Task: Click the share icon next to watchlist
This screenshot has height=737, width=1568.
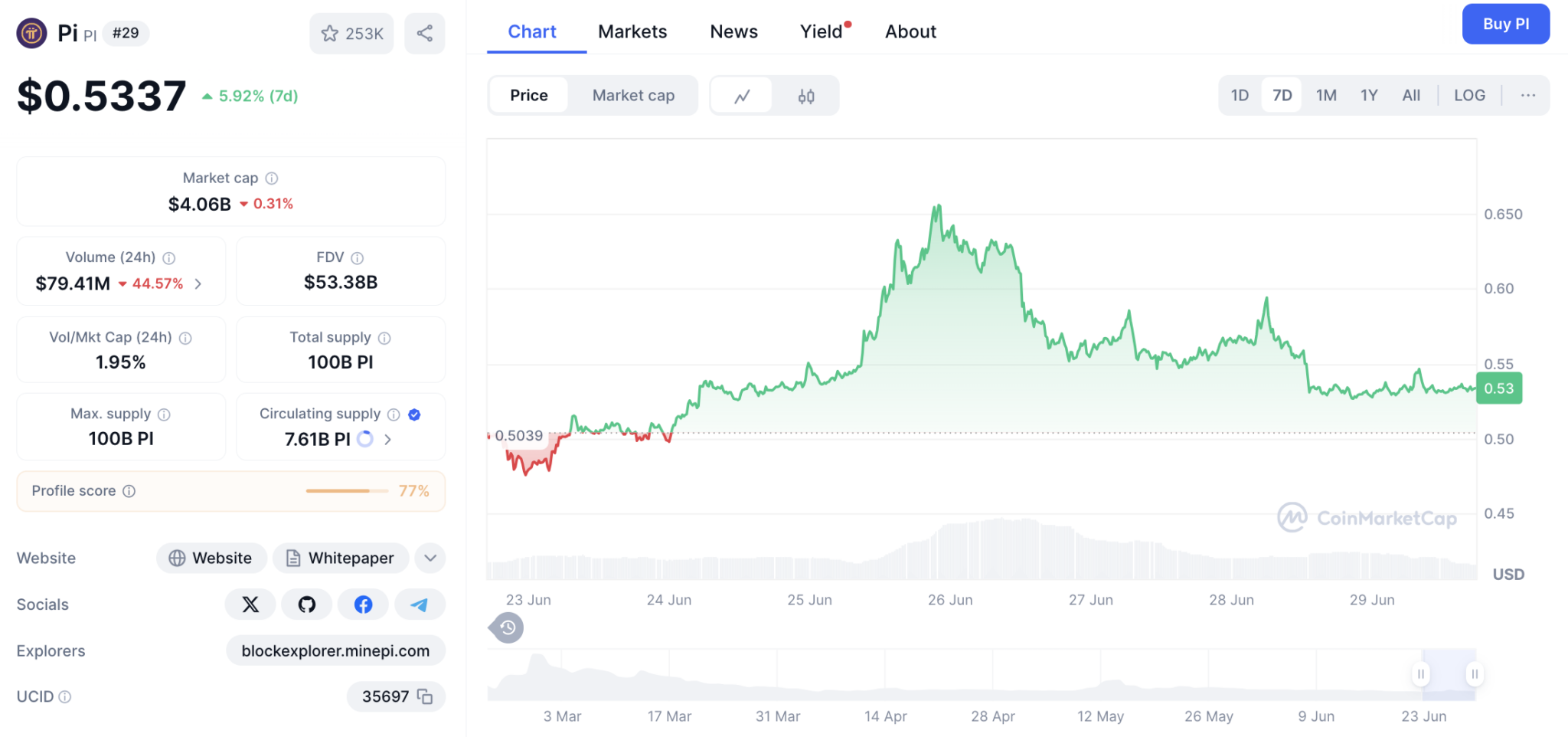Action: point(425,34)
